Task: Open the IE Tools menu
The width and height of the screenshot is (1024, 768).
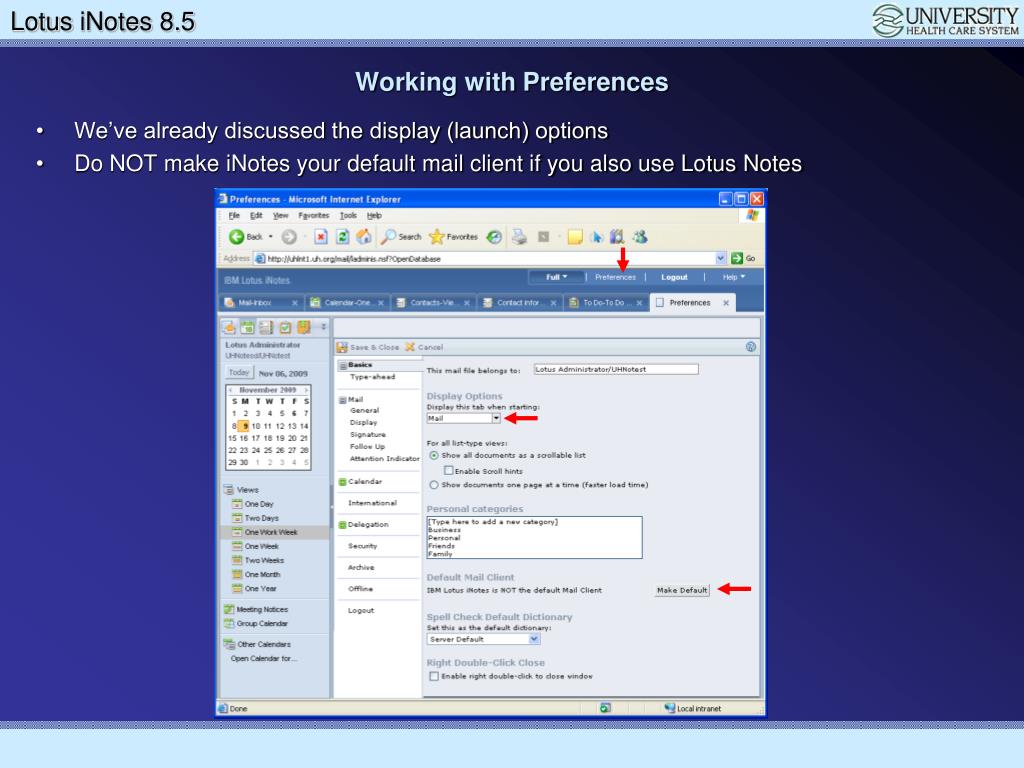Action: click(348, 216)
